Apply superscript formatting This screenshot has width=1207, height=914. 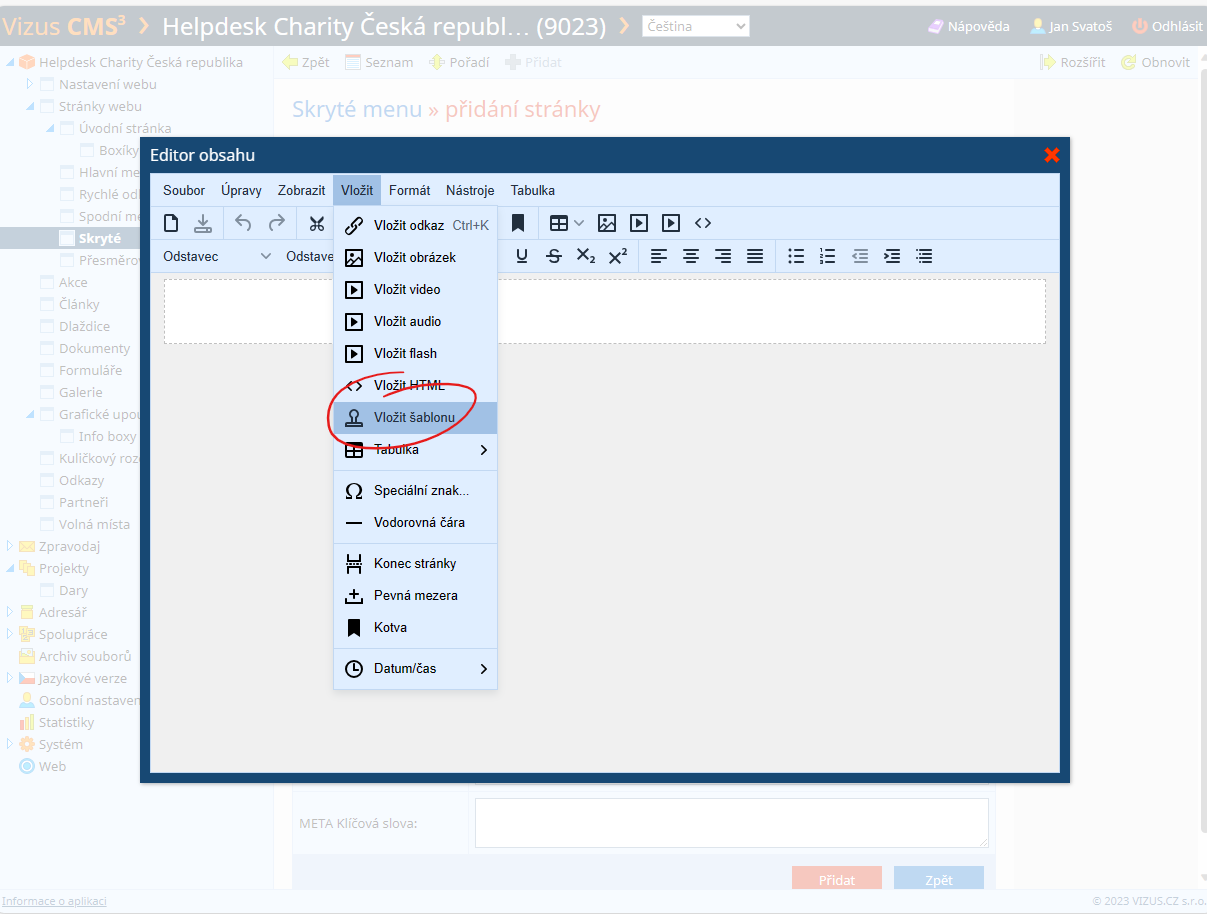click(618, 256)
